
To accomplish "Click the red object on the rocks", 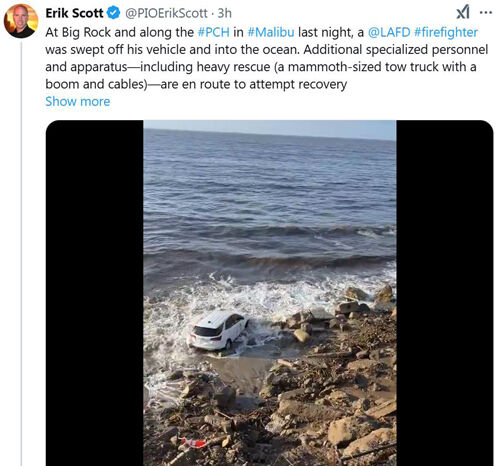I will pyautogui.click(x=191, y=443).
